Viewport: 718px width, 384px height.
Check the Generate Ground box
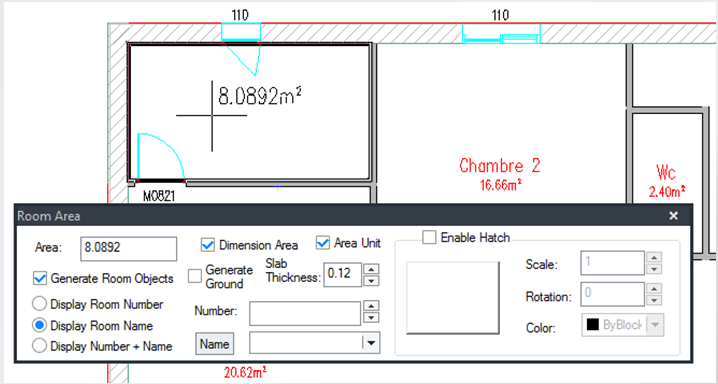coord(195,276)
